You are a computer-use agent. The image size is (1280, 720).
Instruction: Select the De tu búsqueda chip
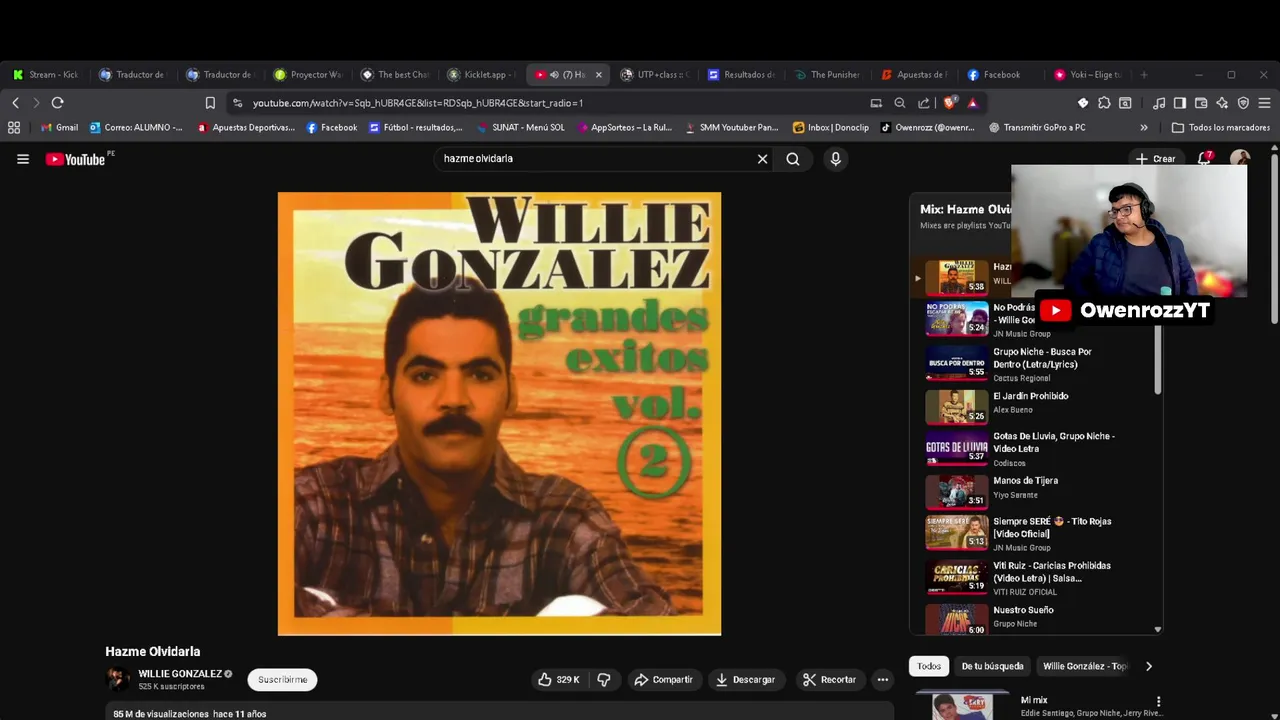(992, 666)
